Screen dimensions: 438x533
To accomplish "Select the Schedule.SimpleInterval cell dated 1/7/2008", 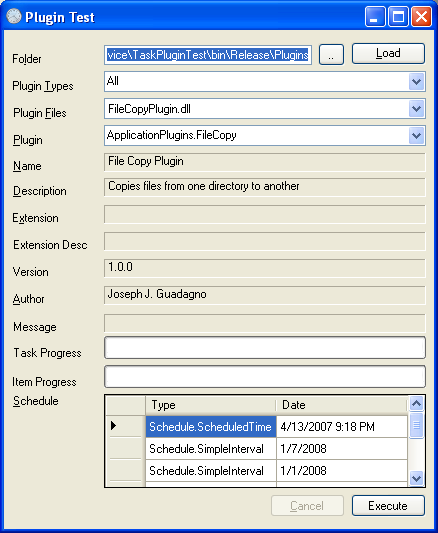I will 211,449.
